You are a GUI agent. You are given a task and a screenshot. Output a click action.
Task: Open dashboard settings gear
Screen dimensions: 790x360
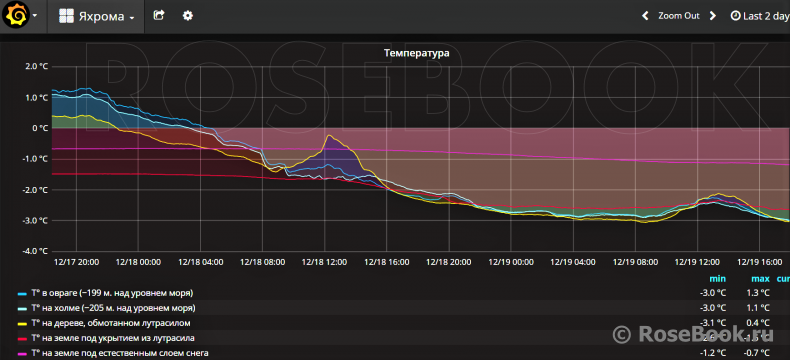click(187, 16)
